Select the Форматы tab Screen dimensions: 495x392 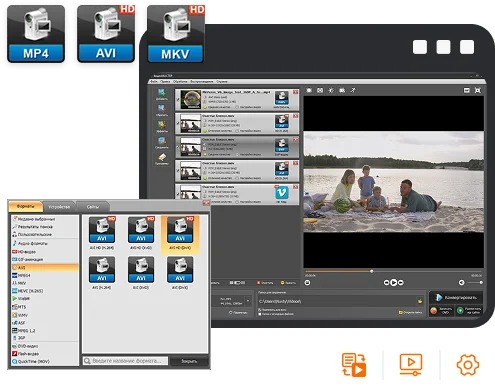pyautogui.click(x=25, y=207)
